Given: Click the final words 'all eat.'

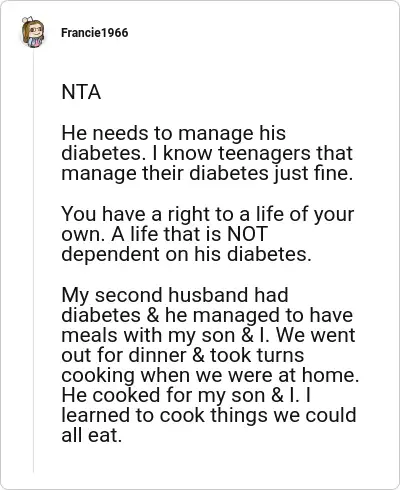Looking at the screenshot, I should [92, 436].
